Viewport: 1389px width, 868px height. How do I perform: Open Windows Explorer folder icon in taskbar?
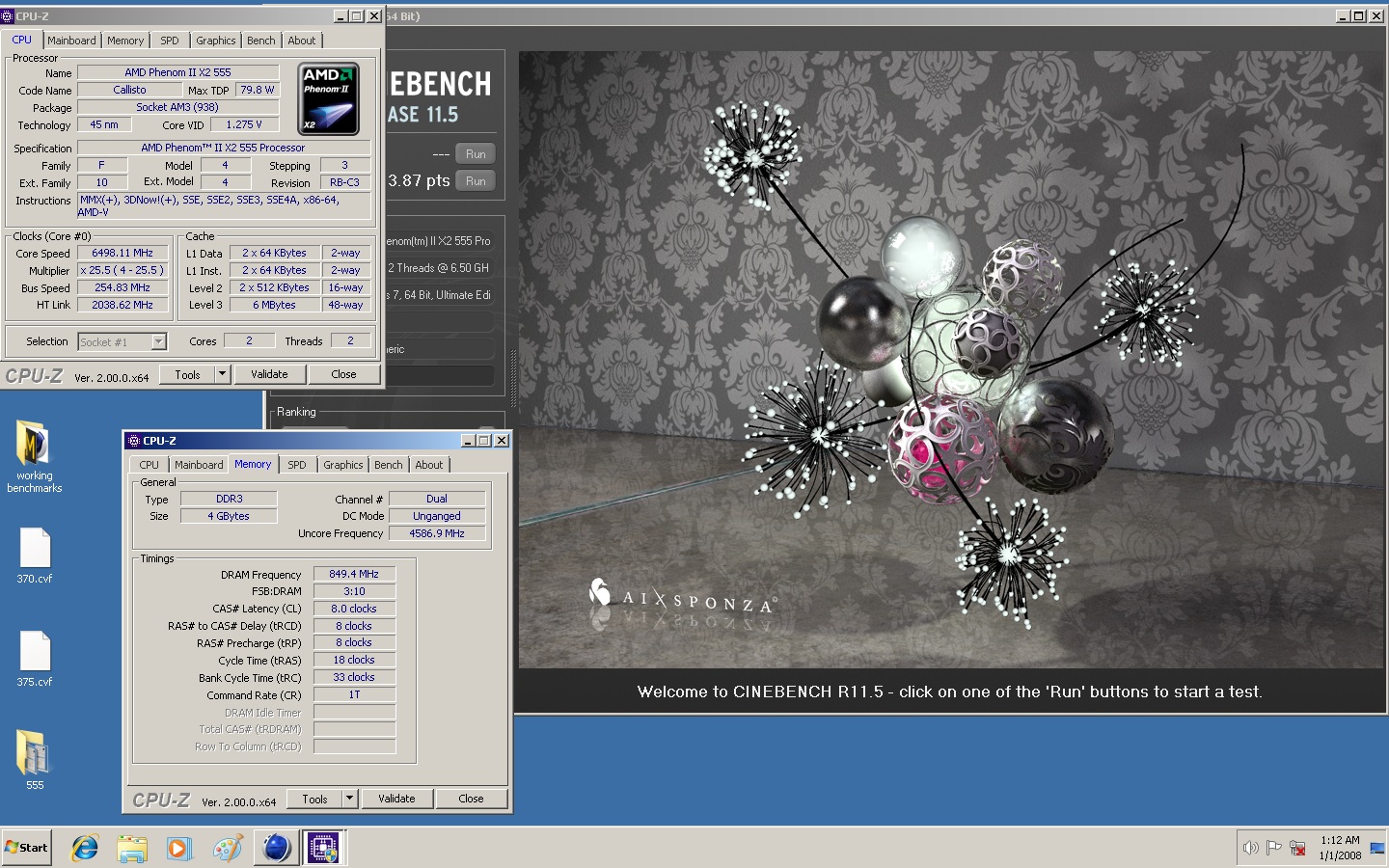coord(132,848)
